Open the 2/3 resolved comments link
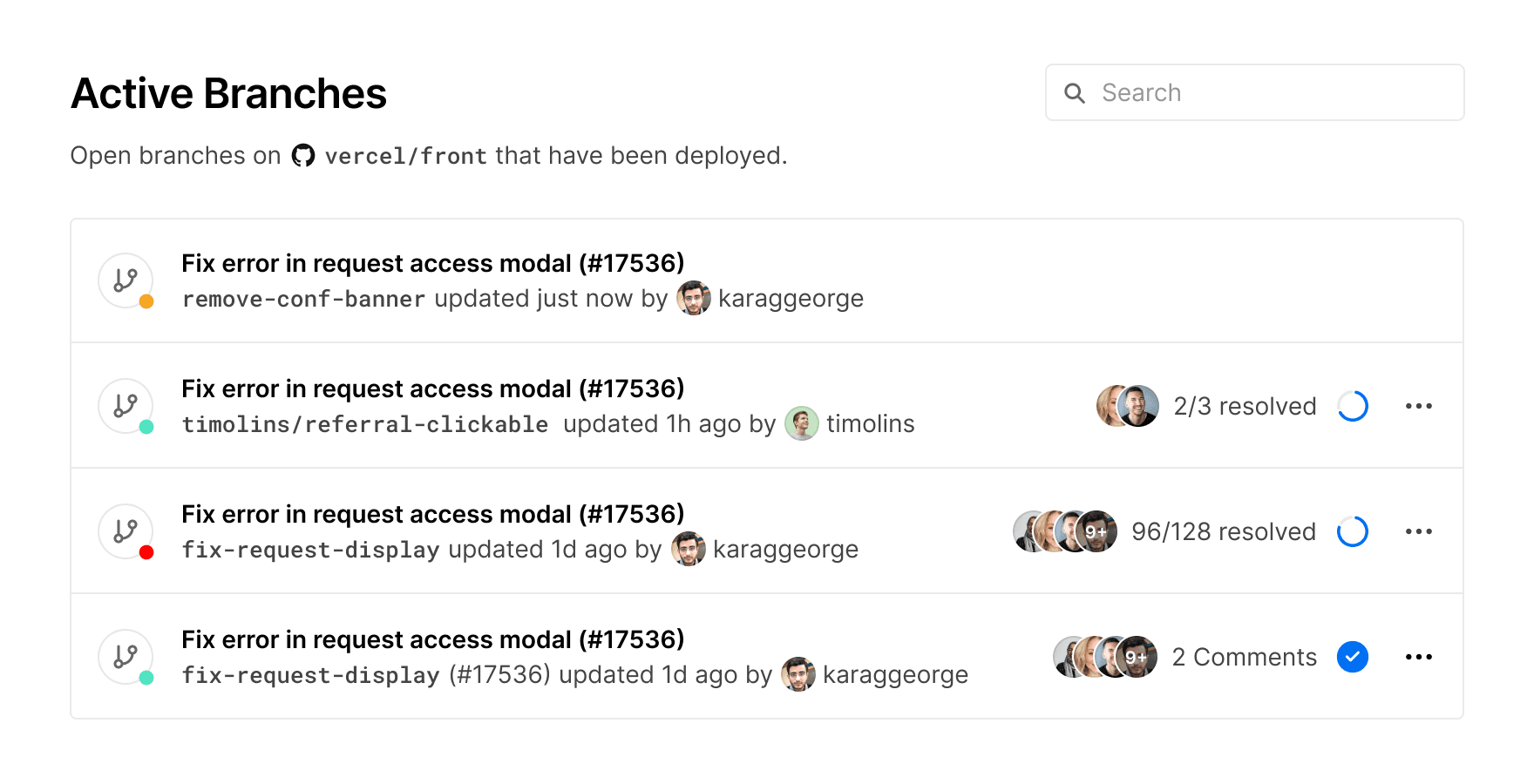The image size is (1534, 784). click(x=1245, y=406)
